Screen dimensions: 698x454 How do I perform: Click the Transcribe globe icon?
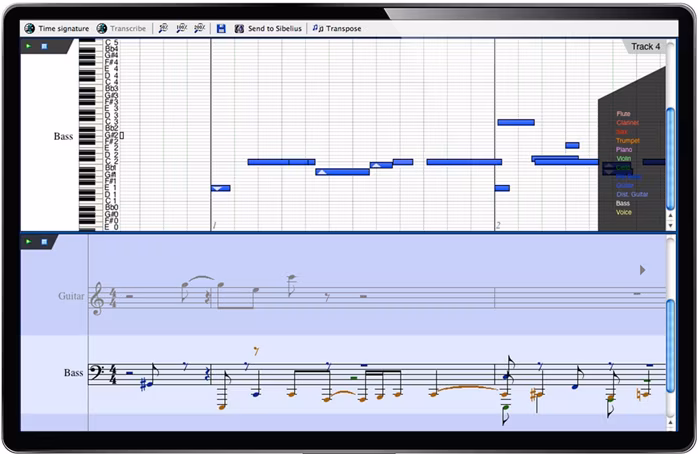coord(102,28)
